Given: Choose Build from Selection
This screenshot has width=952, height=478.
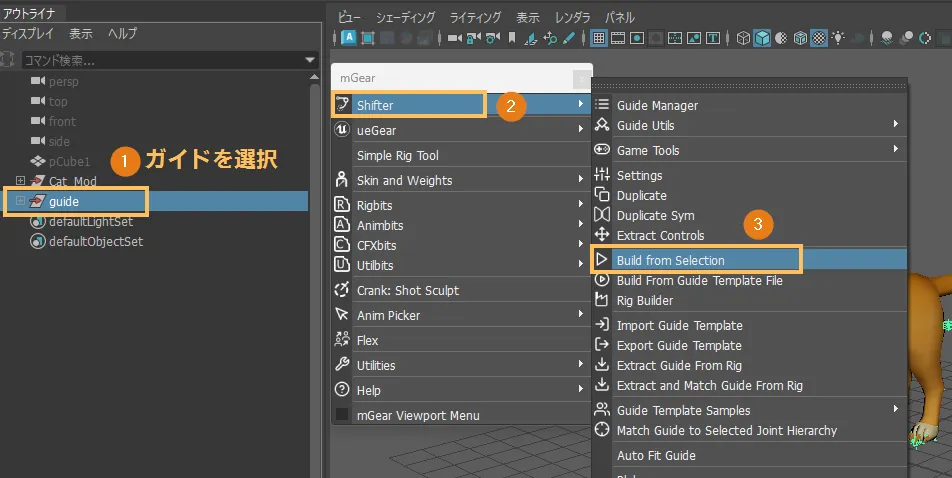Looking at the screenshot, I should click(x=670, y=260).
